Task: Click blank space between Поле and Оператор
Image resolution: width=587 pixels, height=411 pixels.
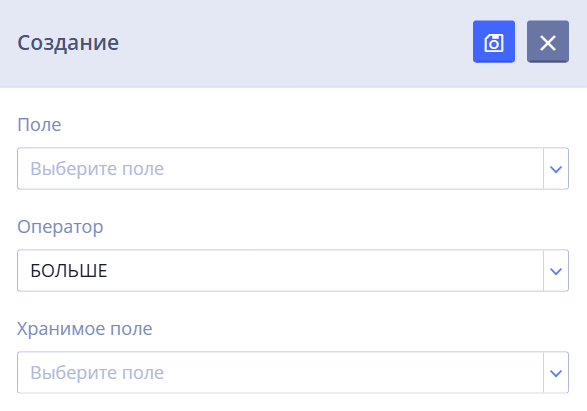Action: pos(293,203)
